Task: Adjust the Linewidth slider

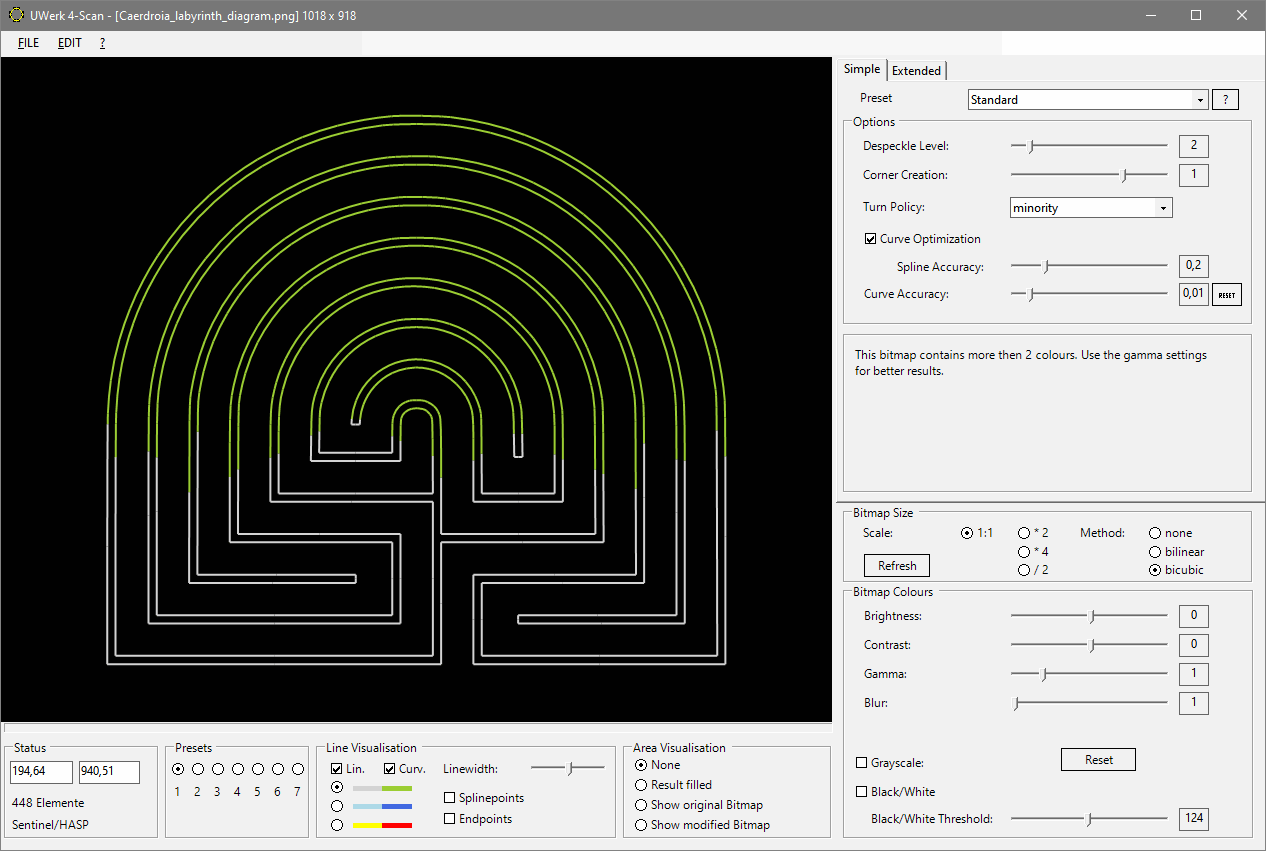Action: pos(568,768)
